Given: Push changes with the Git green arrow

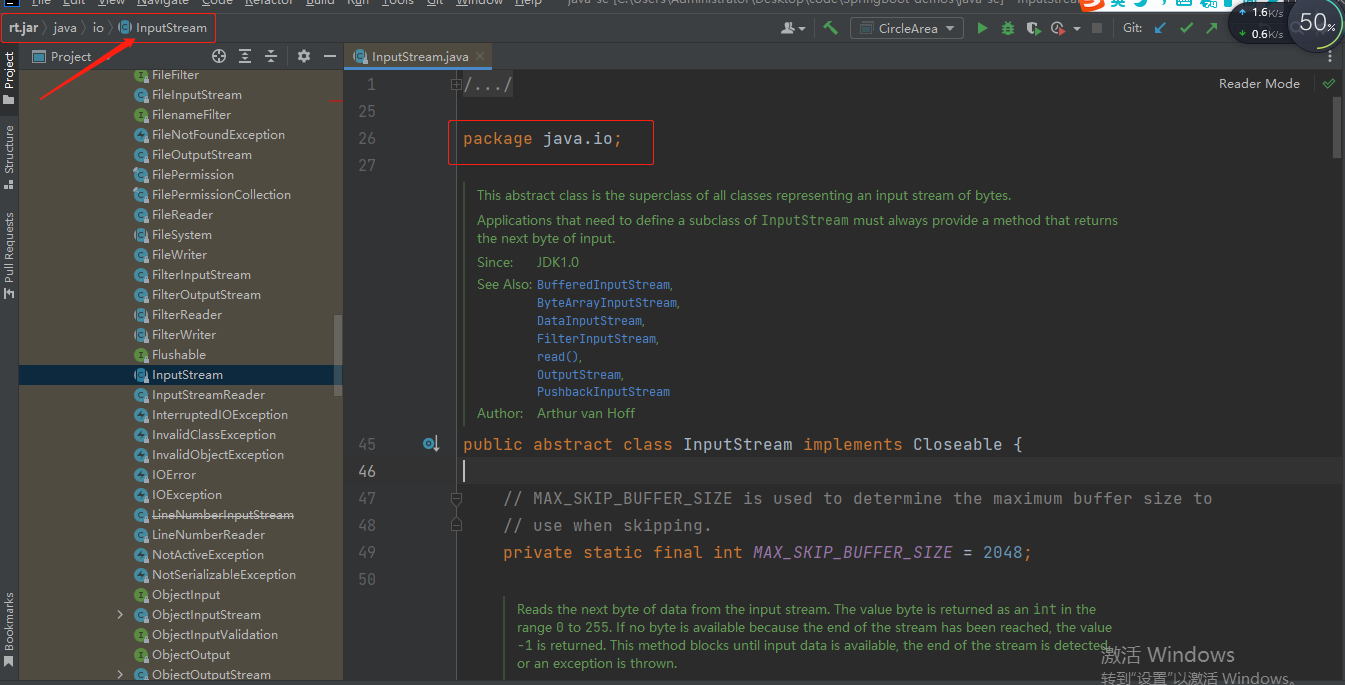Looking at the screenshot, I should 1212,28.
